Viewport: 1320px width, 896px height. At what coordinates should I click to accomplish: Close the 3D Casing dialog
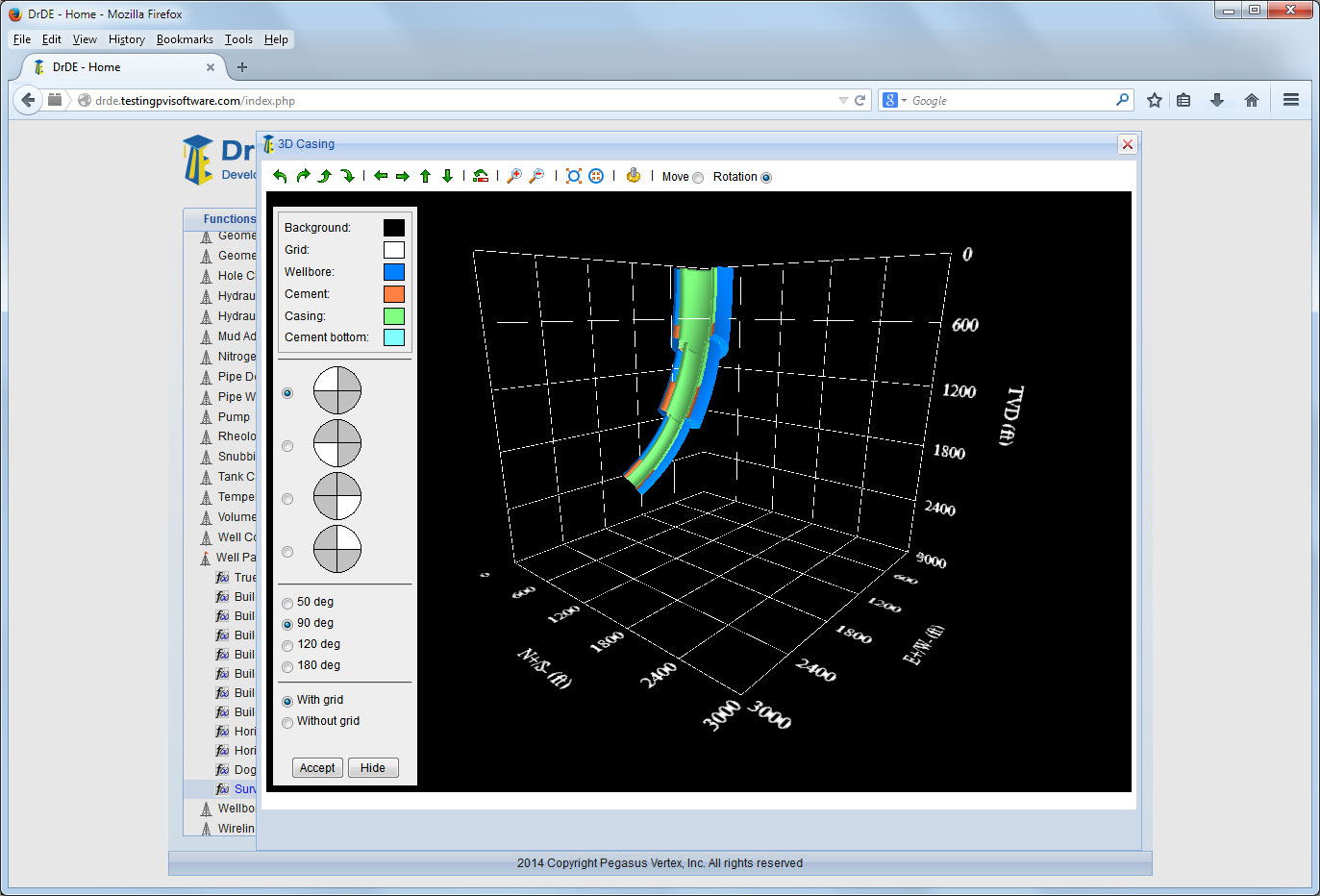tap(1128, 144)
